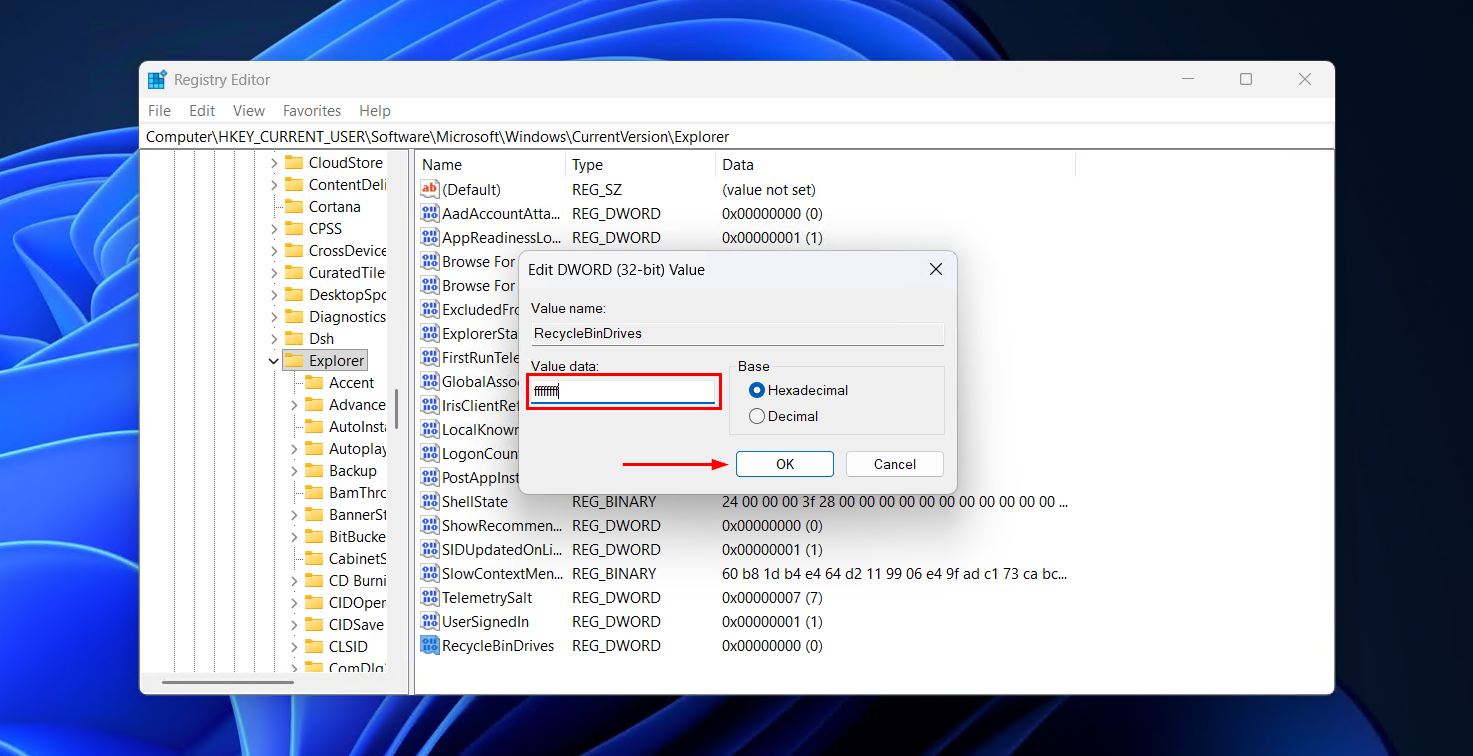Screen dimensions: 1473x756
Task: Expand the CPSS tree node
Action: pos(274,228)
